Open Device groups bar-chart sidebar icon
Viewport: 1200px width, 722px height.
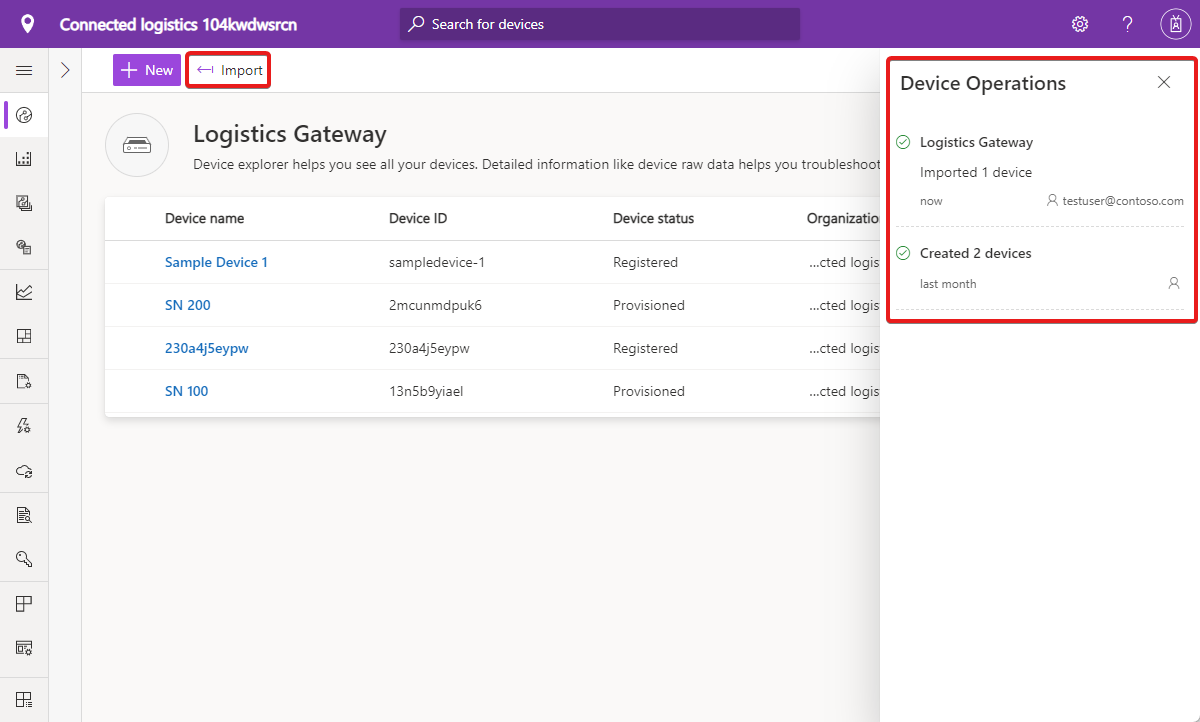tap(24, 159)
